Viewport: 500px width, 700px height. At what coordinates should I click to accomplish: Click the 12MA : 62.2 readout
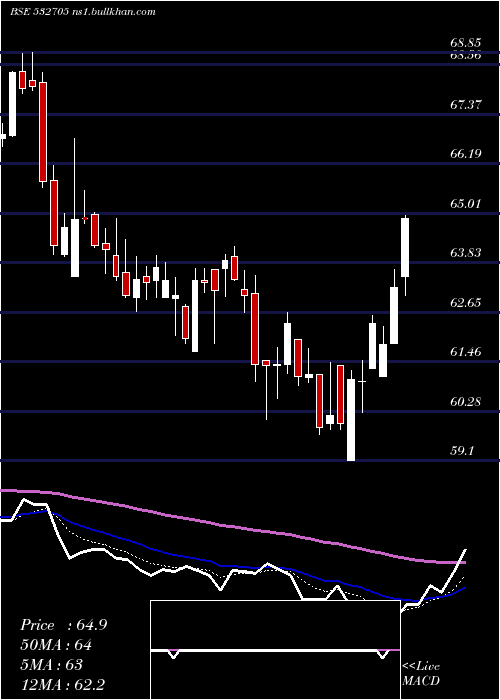click(62, 684)
